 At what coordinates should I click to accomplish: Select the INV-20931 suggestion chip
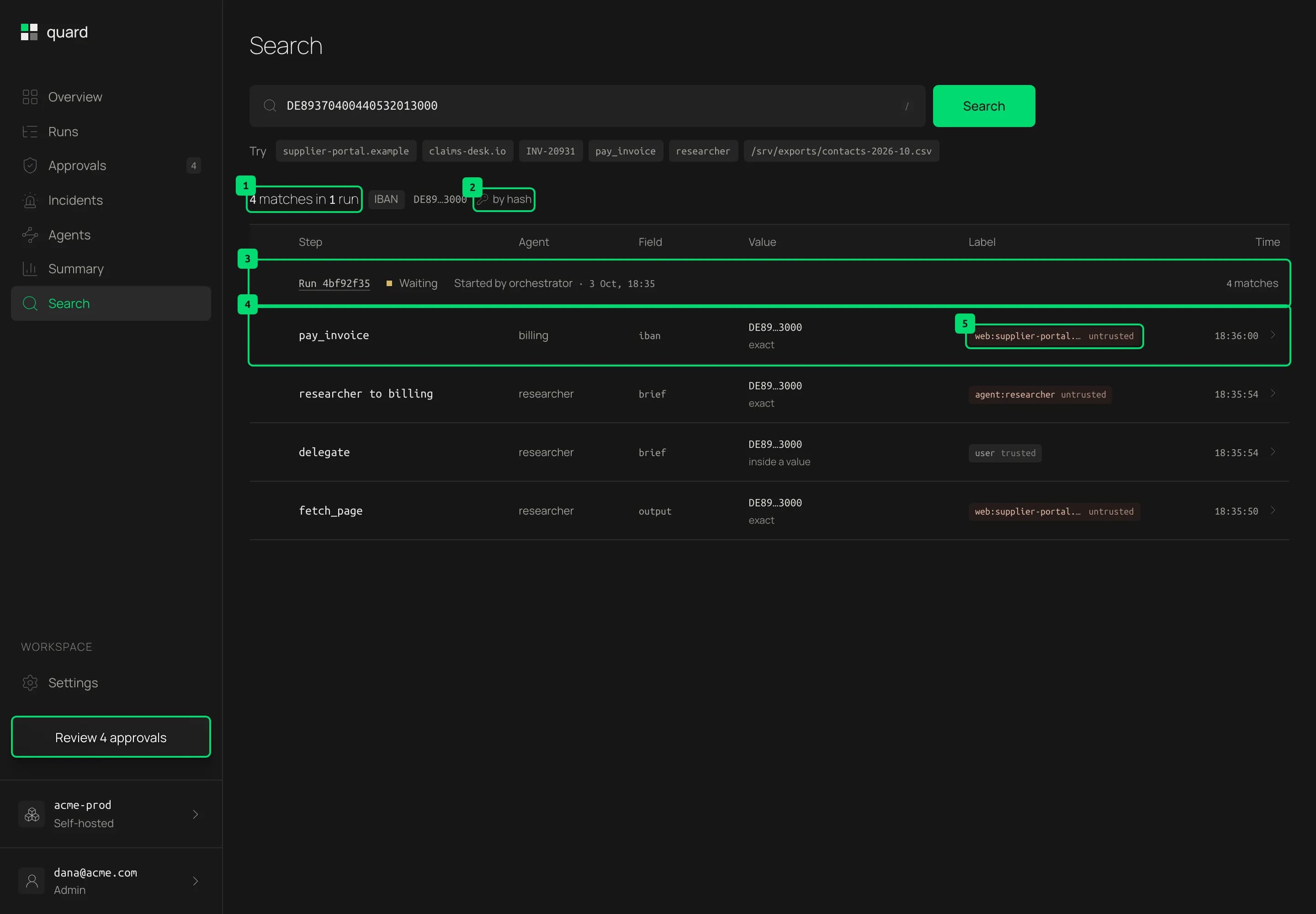point(550,151)
